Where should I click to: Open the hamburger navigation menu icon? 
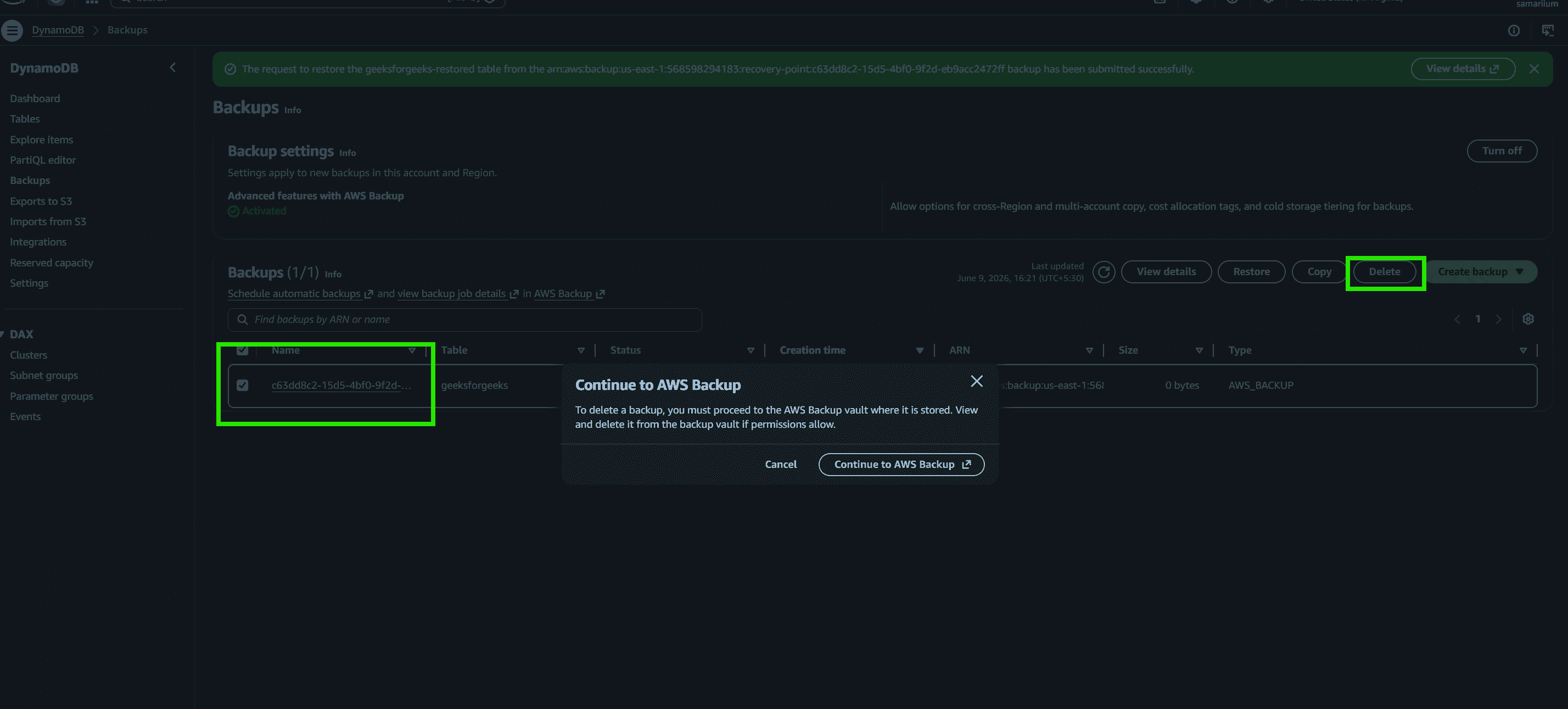click(12, 30)
